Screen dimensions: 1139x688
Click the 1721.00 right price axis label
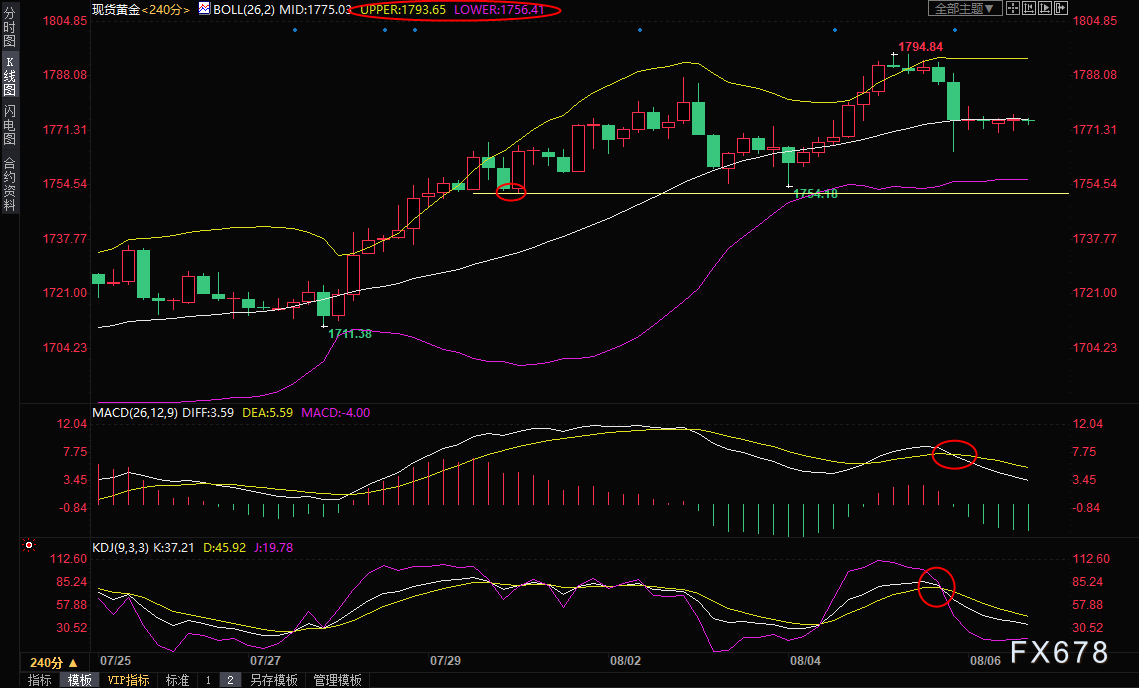pos(1095,293)
